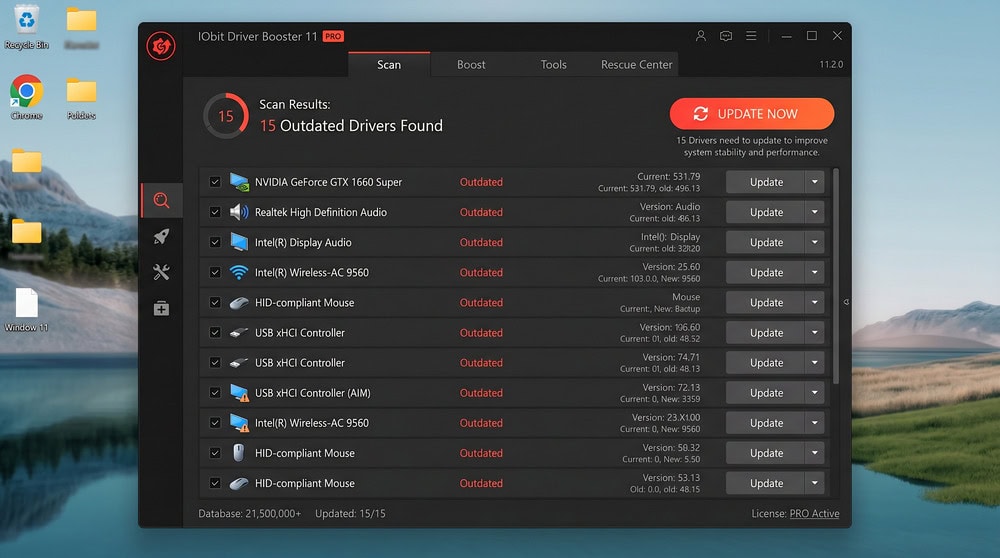
Task: Click the Intel(R) Display Audio monitor icon
Action: coord(239,242)
